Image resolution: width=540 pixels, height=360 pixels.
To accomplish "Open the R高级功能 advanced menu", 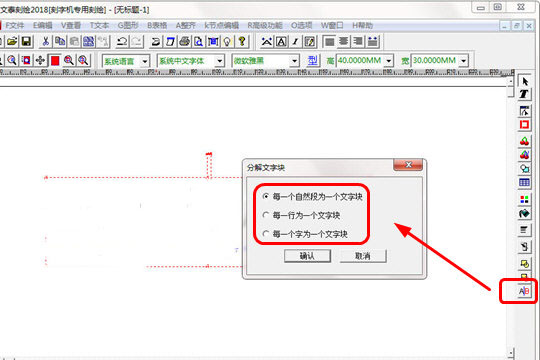I will 265,25.
